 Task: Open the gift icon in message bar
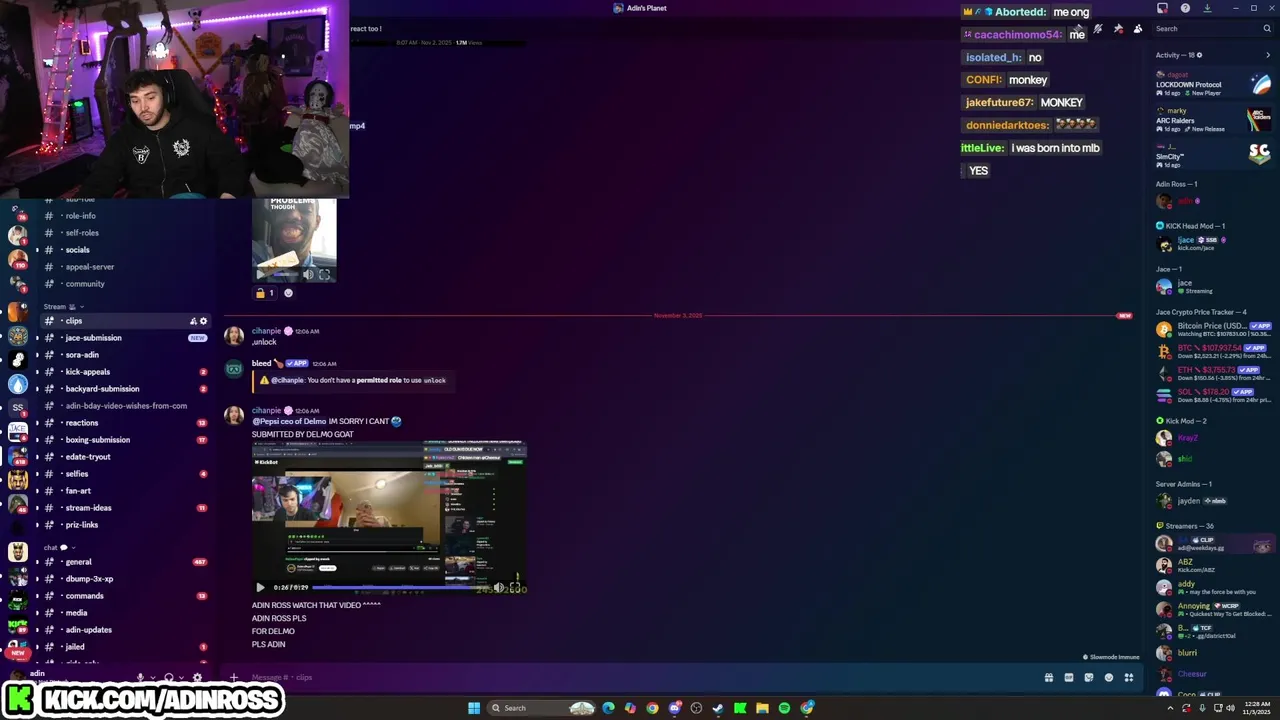pyautogui.click(x=1048, y=678)
